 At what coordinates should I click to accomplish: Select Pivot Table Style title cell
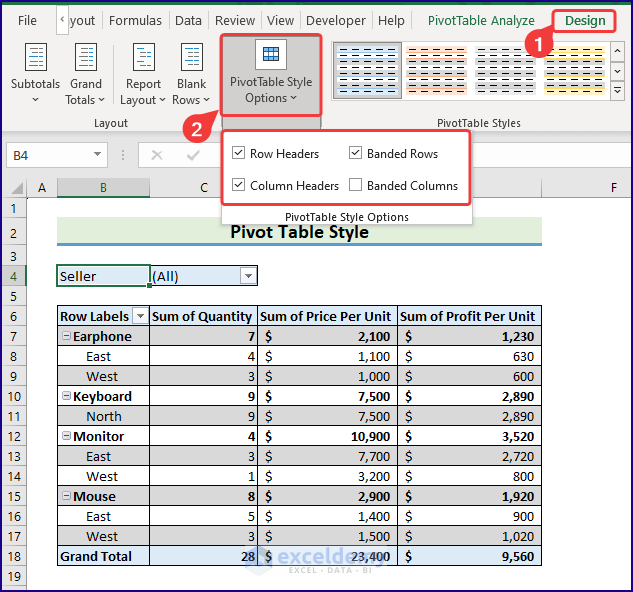(x=299, y=232)
